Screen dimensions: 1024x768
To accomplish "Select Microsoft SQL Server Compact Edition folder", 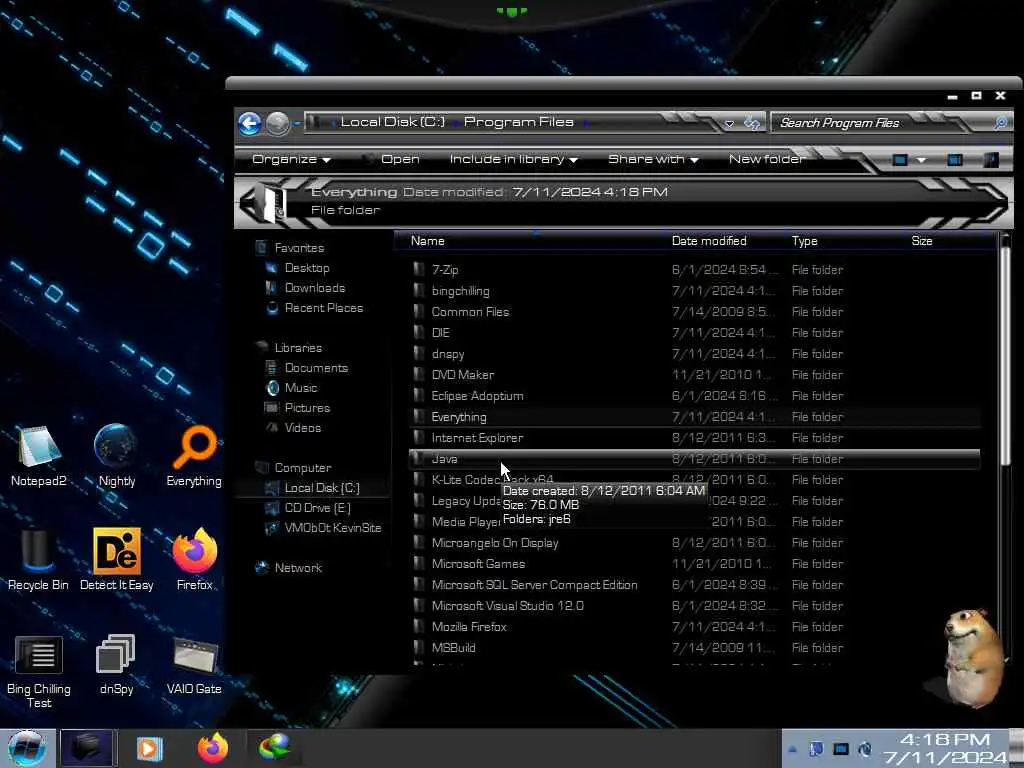I will (534, 585).
